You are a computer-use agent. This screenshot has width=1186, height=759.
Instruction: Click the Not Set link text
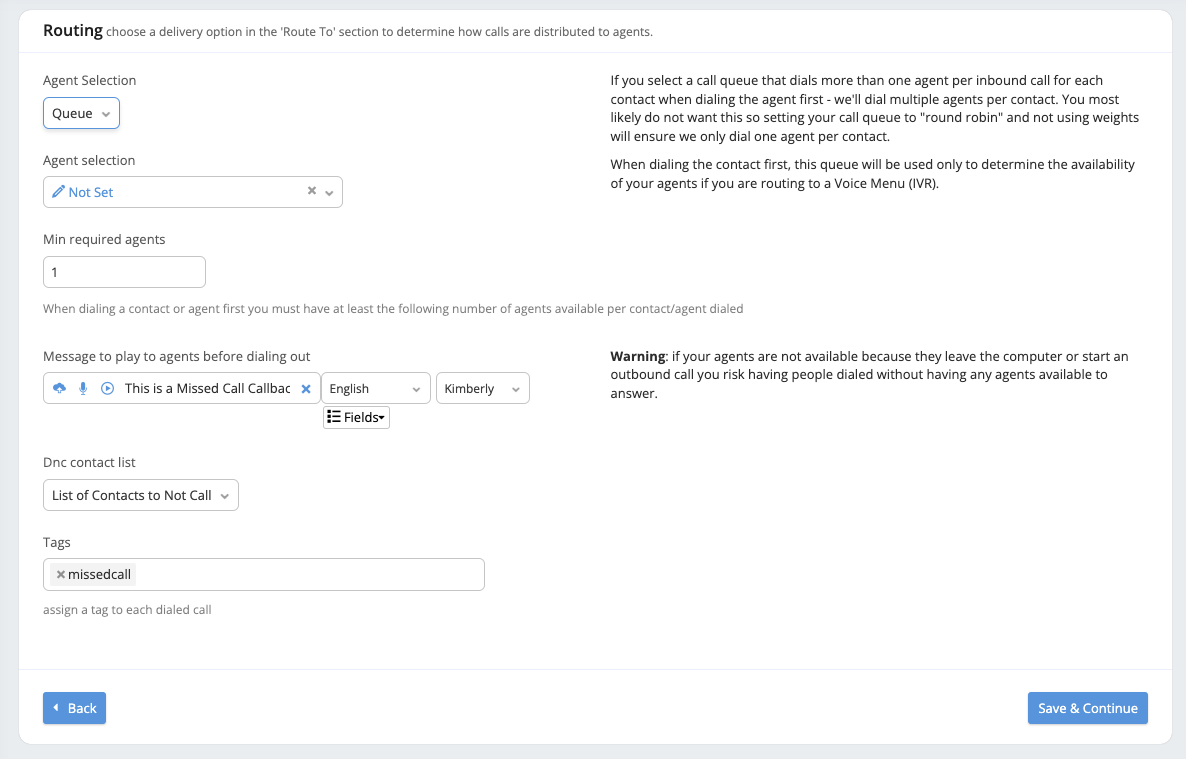point(91,192)
